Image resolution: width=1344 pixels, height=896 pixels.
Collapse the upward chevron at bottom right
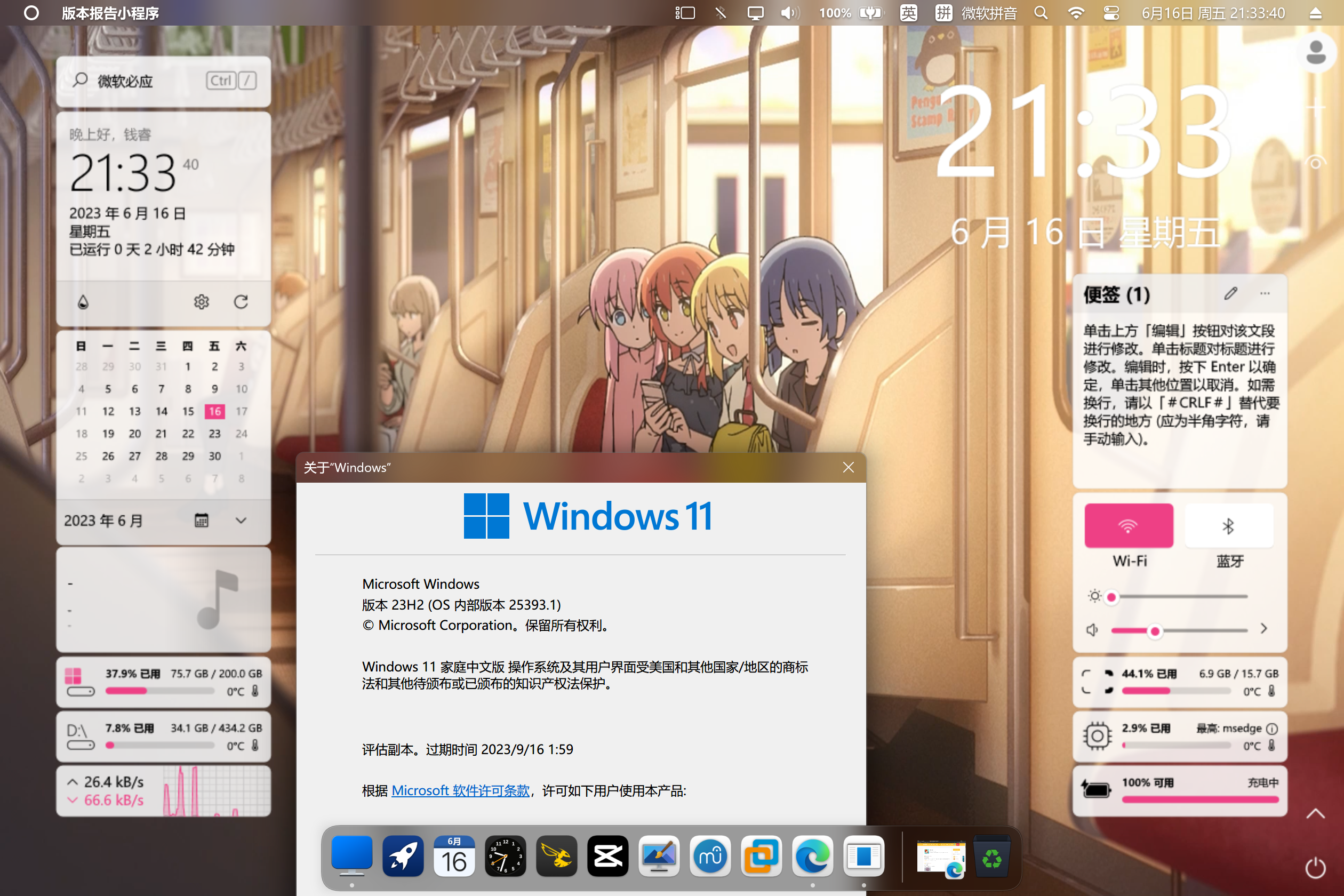pos(1315,814)
